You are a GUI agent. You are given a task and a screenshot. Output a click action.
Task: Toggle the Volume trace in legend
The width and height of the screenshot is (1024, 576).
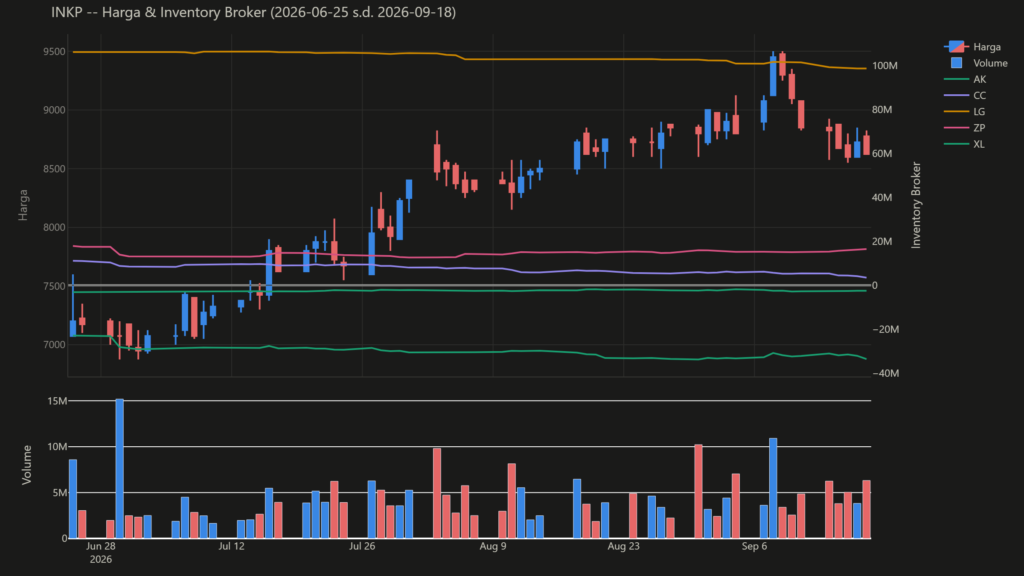click(x=976, y=63)
